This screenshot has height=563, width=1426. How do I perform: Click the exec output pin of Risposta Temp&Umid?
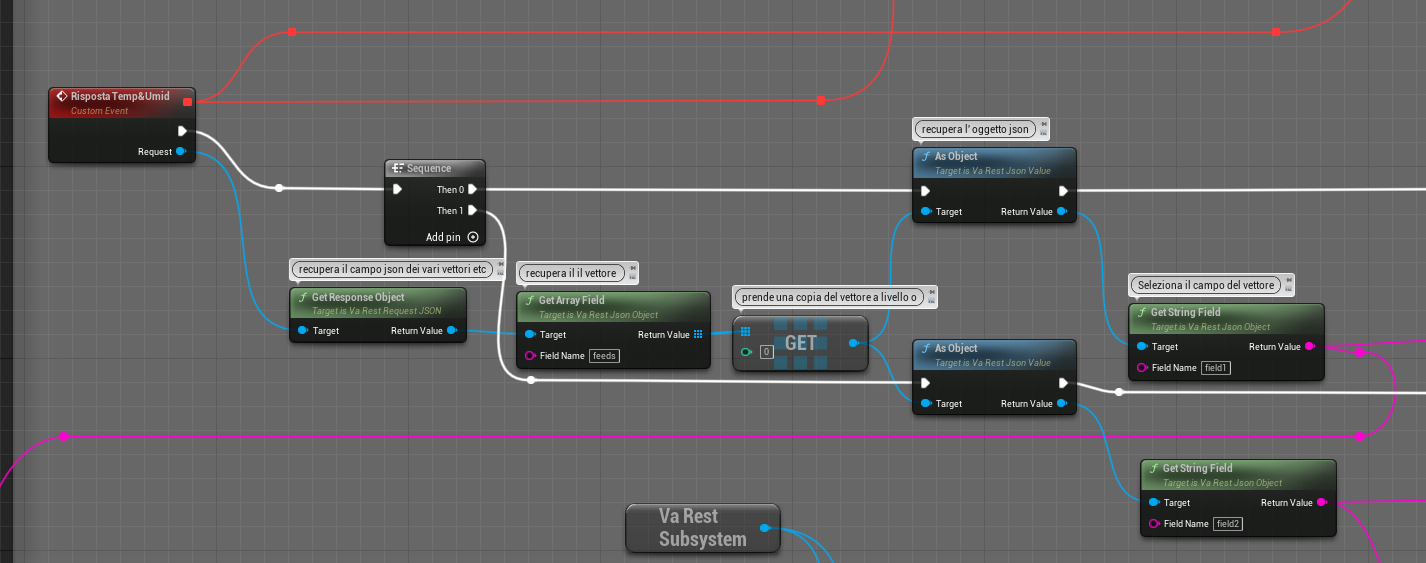pos(182,131)
